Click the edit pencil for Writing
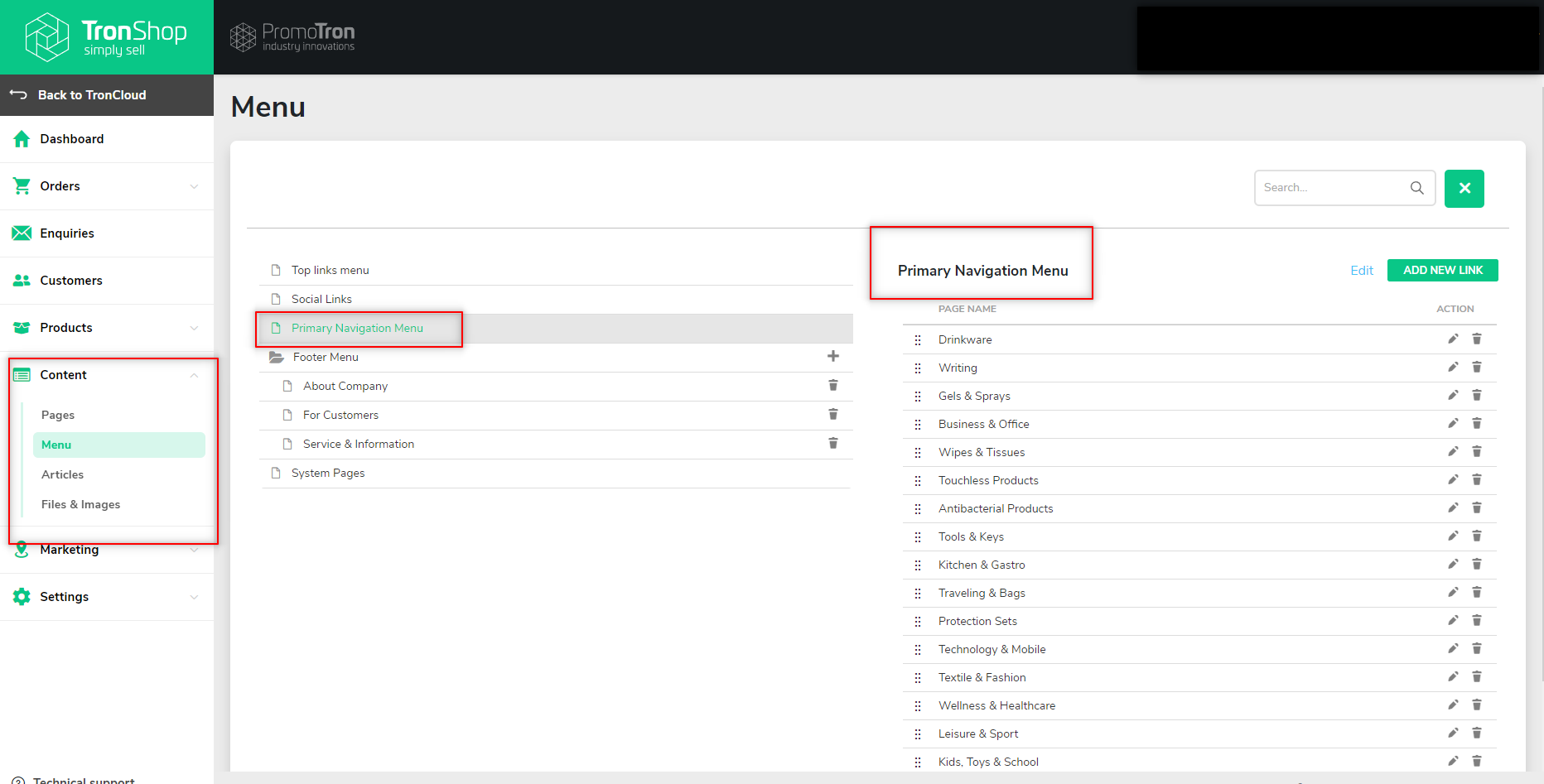Viewport: 1544px width, 784px height. (1453, 367)
